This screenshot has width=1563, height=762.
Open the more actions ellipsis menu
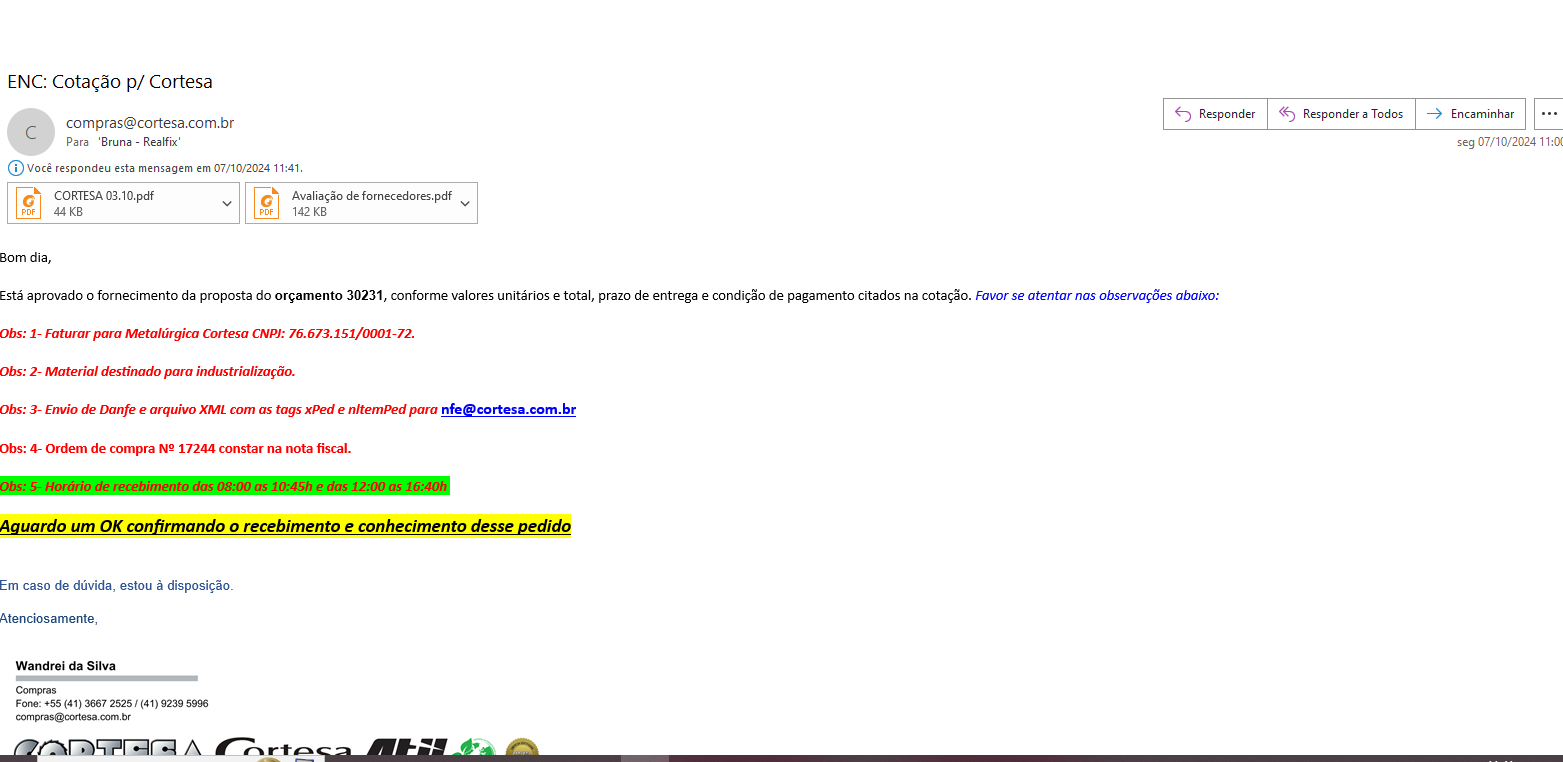(1549, 114)
